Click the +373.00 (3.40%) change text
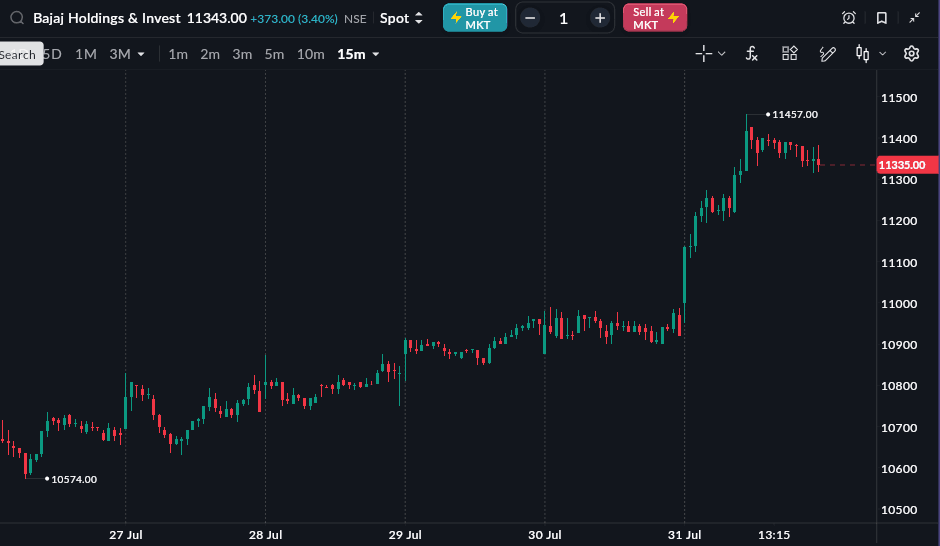The height and width of the screenshot is (546, 940). (x=294, y=19)
